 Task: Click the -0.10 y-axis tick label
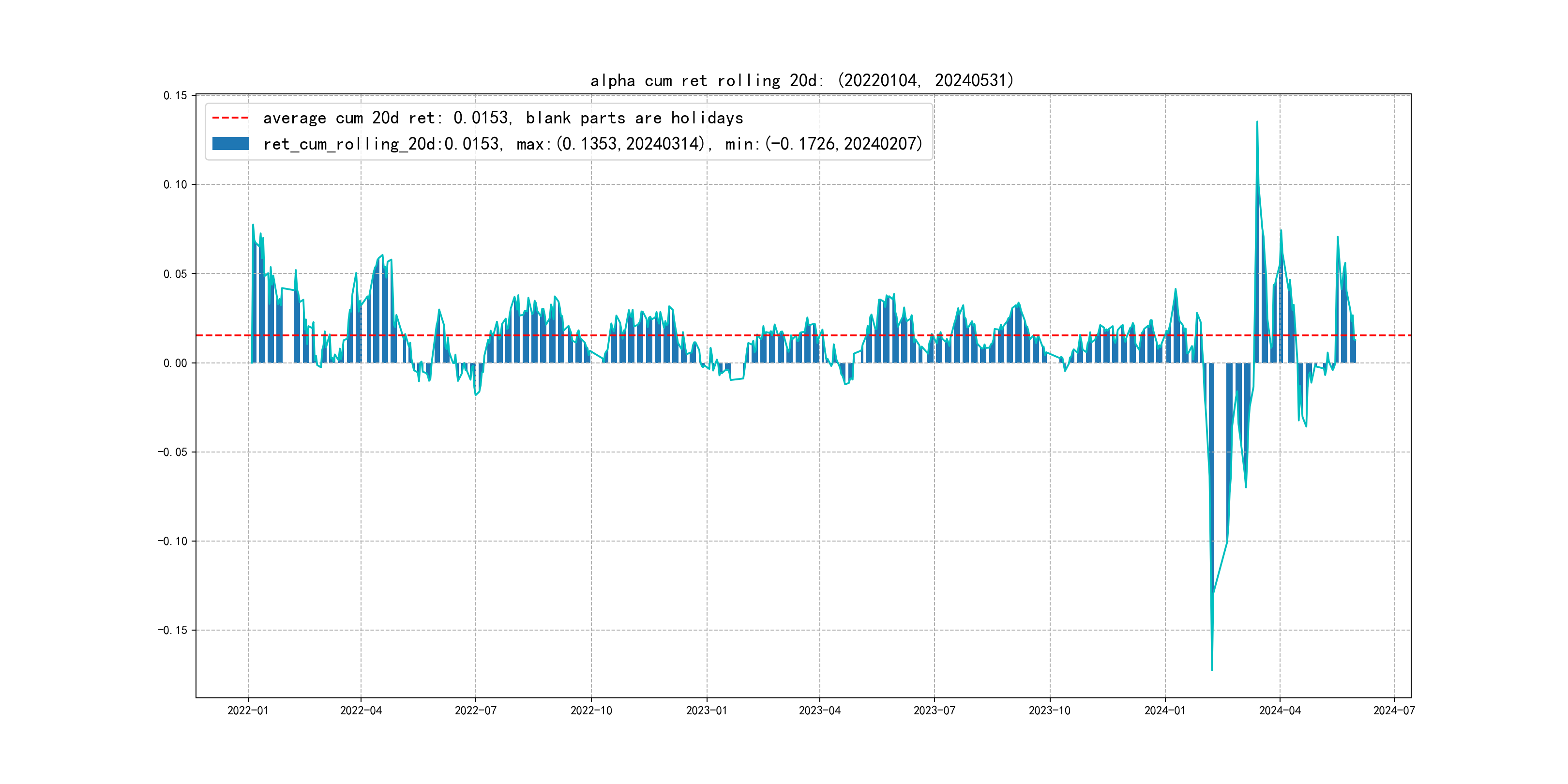[x=173, y=541]
